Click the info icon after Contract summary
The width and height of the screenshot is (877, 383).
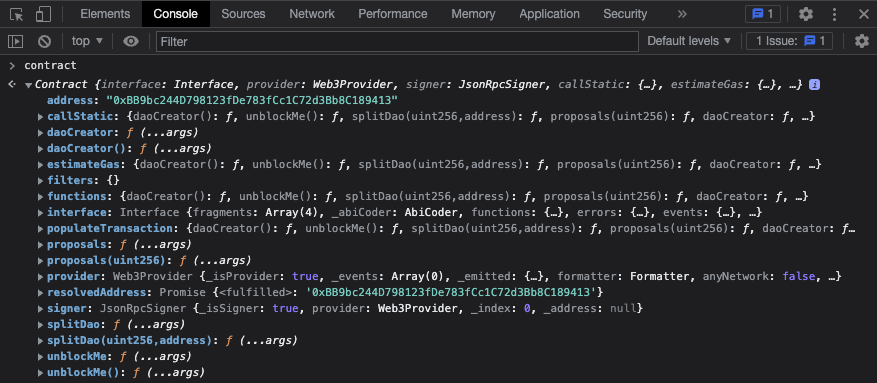814,85
